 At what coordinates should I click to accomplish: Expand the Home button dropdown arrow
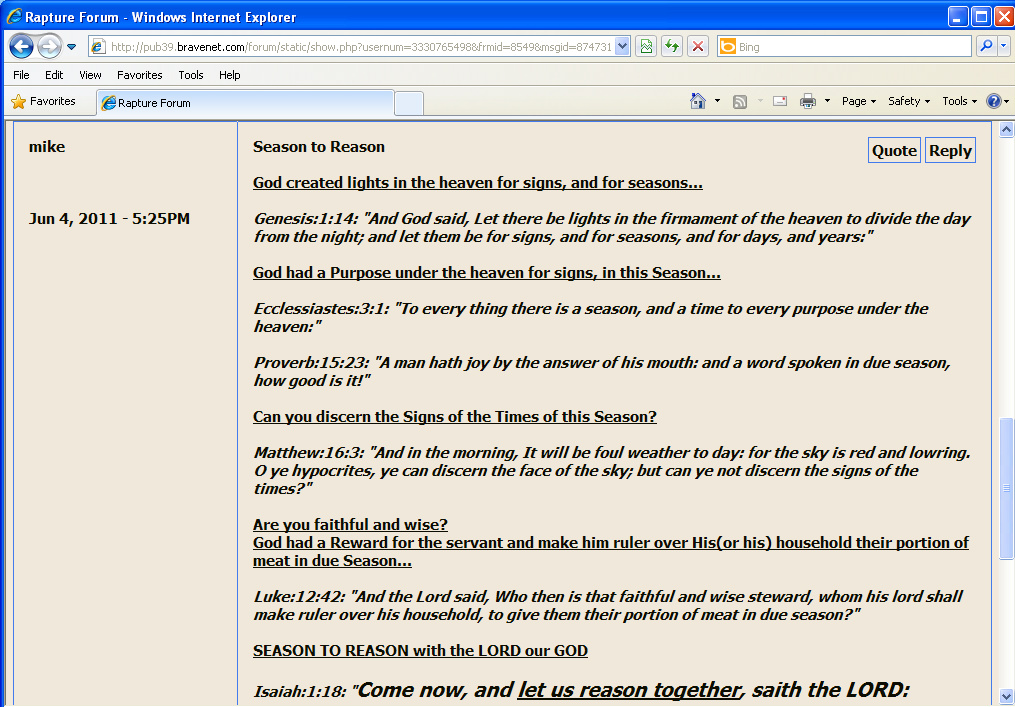click(717, 101)
